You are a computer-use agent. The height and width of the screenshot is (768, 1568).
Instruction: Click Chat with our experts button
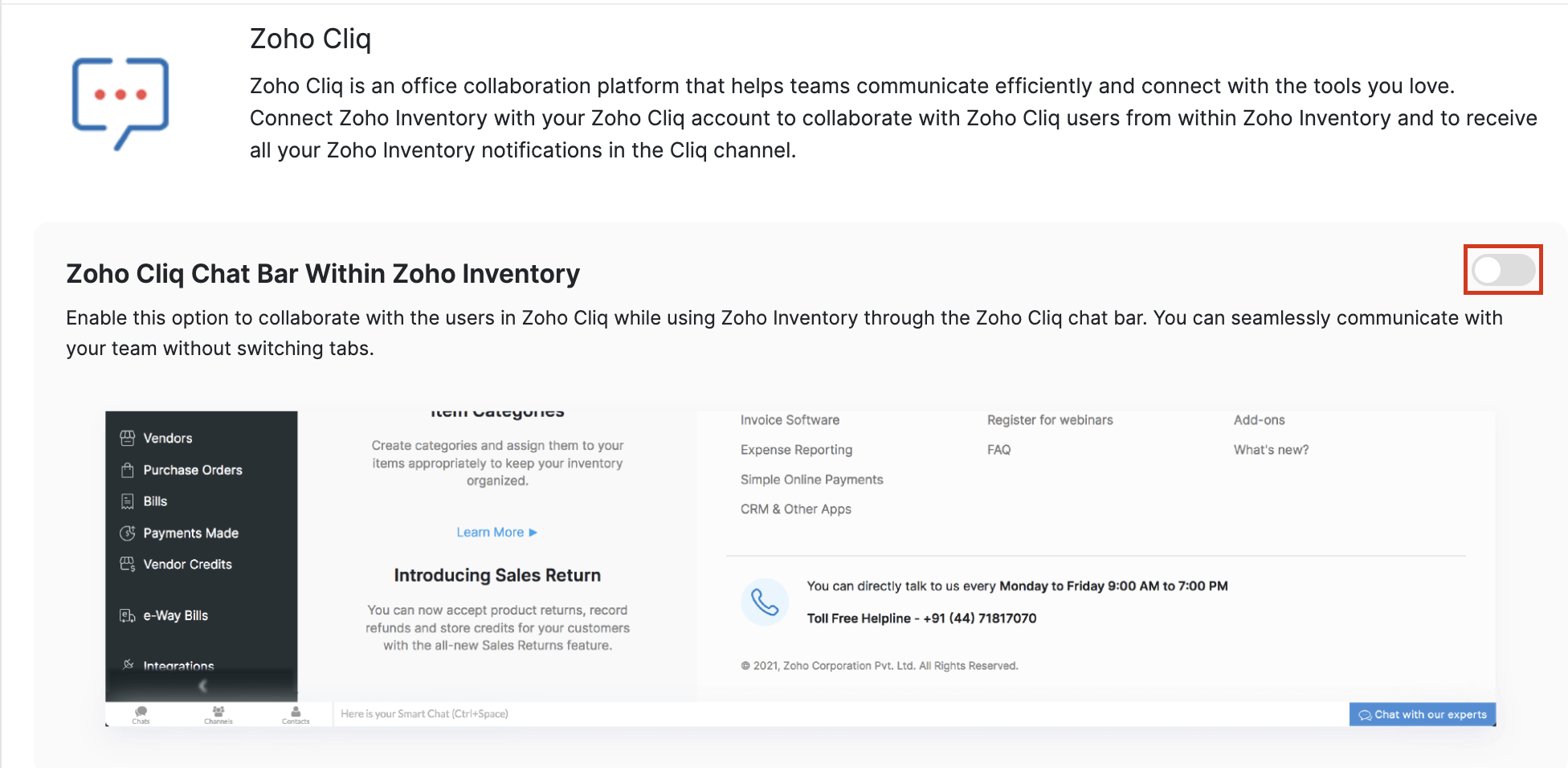tap(1422, 714)
